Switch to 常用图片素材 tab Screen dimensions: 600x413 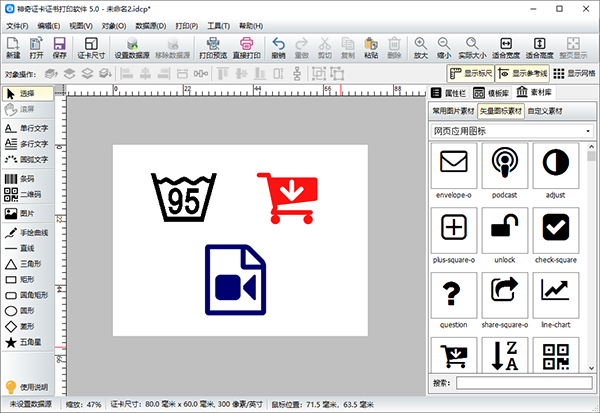453,111
